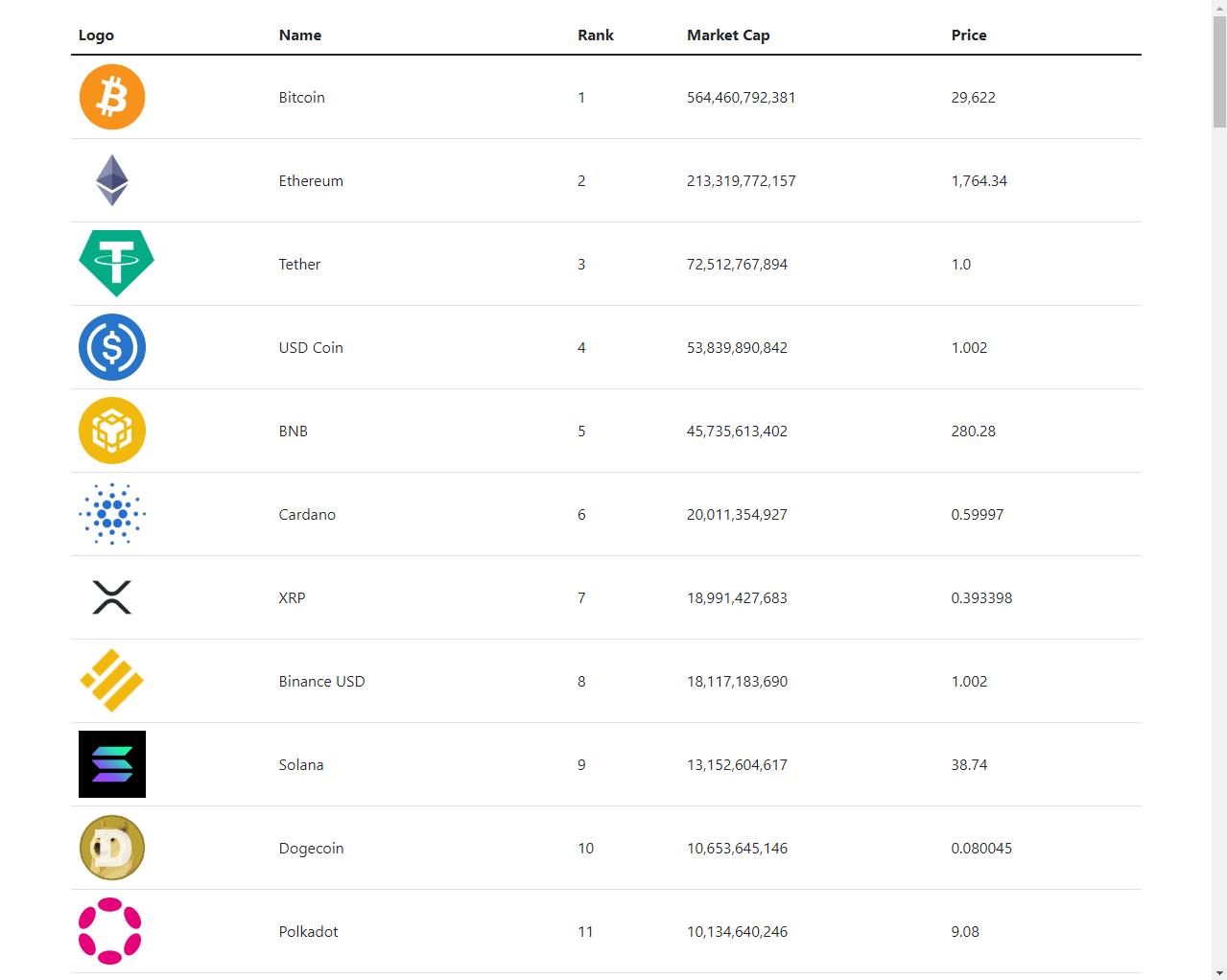Click market cap 18,117,183,690
The image size is (1227, 980).
click(738, 682)
